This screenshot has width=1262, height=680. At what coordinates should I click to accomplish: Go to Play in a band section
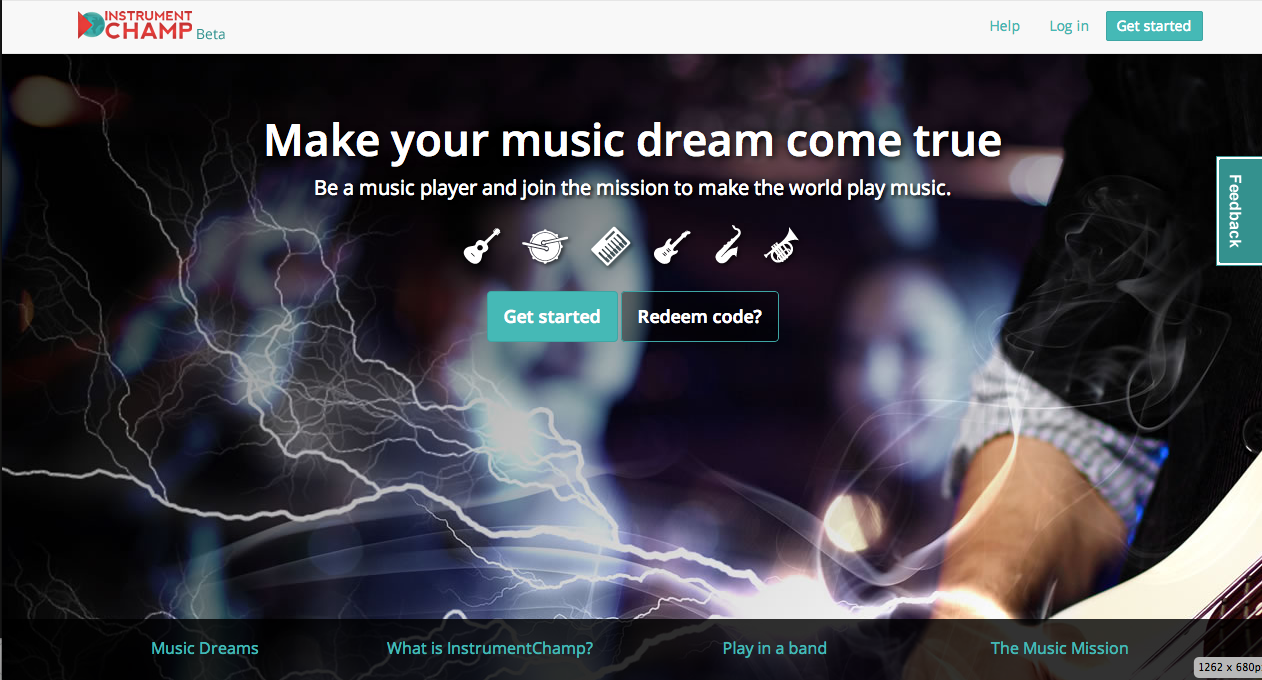(775, 648)
